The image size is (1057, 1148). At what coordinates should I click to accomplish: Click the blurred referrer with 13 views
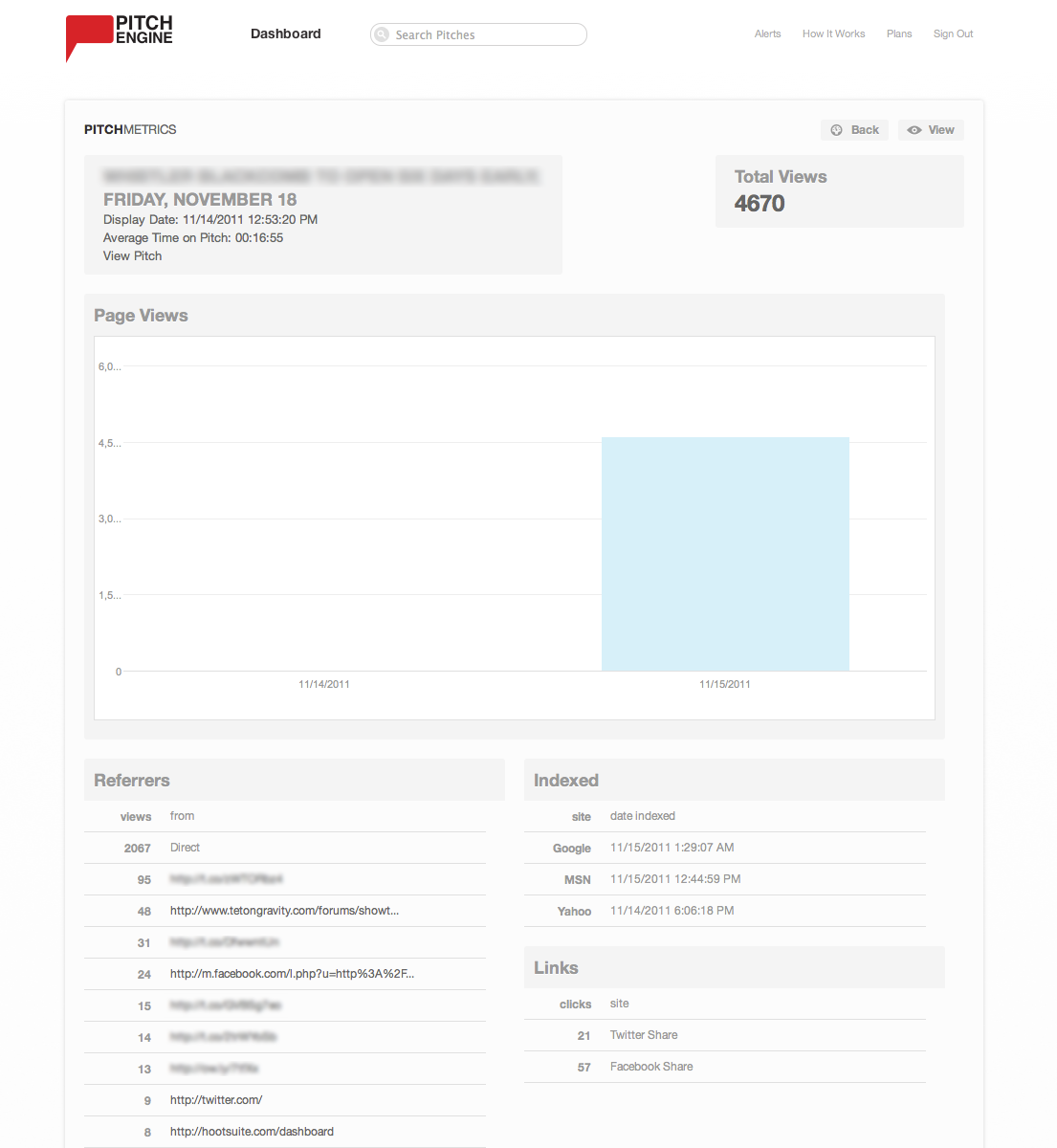point(214,1069)
